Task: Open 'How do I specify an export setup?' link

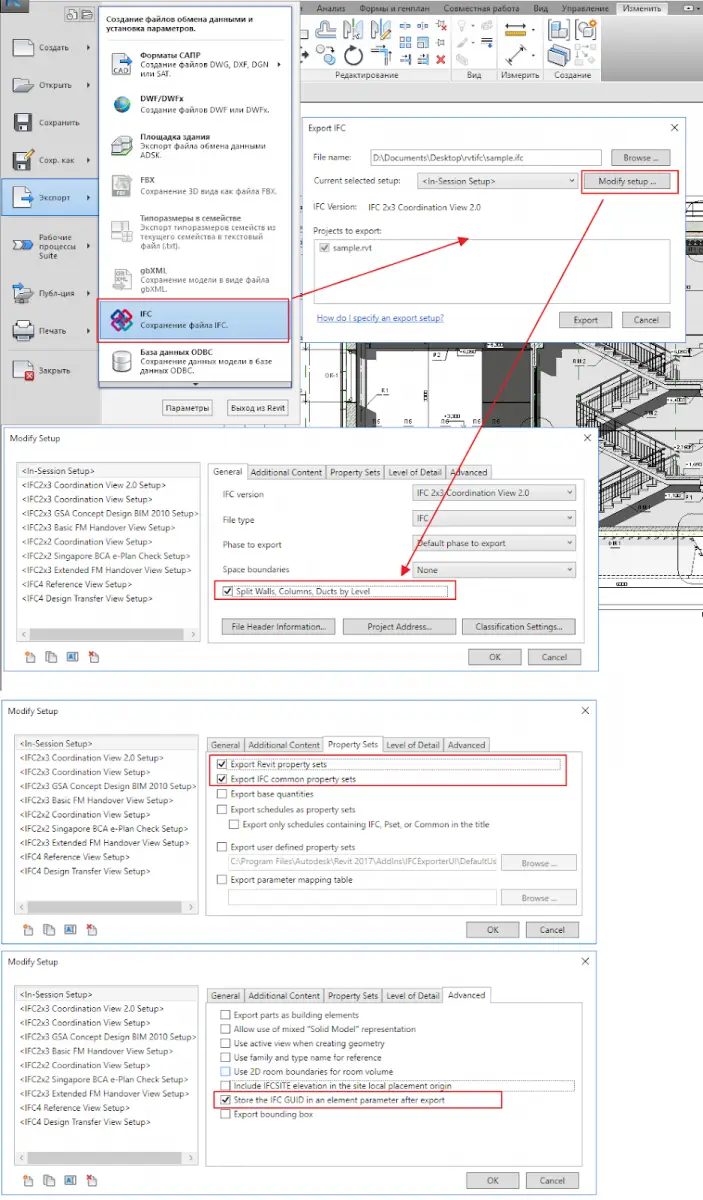Action: click(380, 319)
